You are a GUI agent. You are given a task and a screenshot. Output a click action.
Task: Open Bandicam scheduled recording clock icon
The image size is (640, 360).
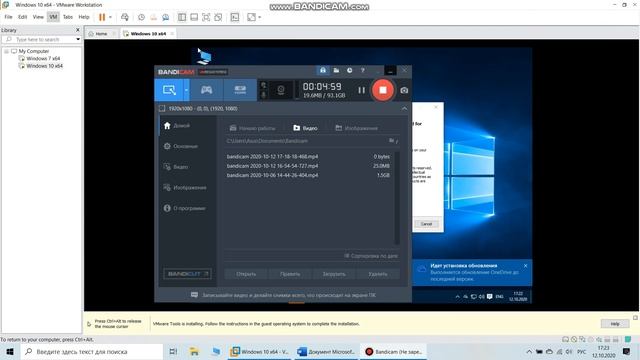tap(349, 71)
